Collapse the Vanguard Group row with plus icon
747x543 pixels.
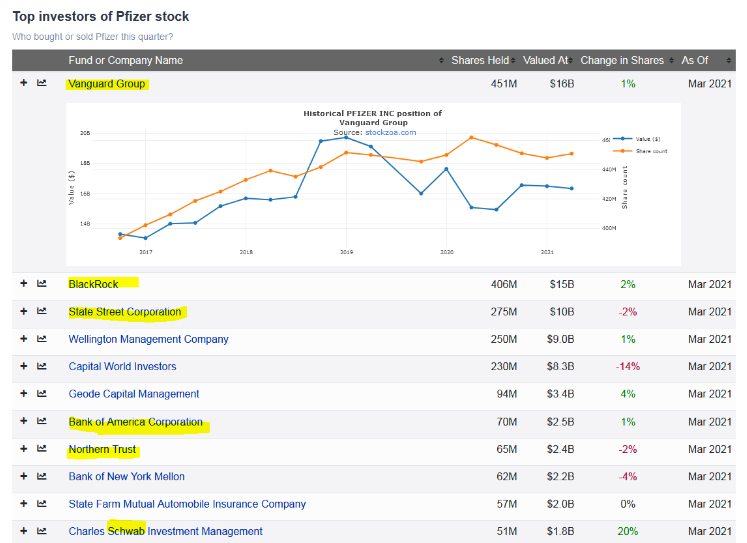[x=23, y=83]
